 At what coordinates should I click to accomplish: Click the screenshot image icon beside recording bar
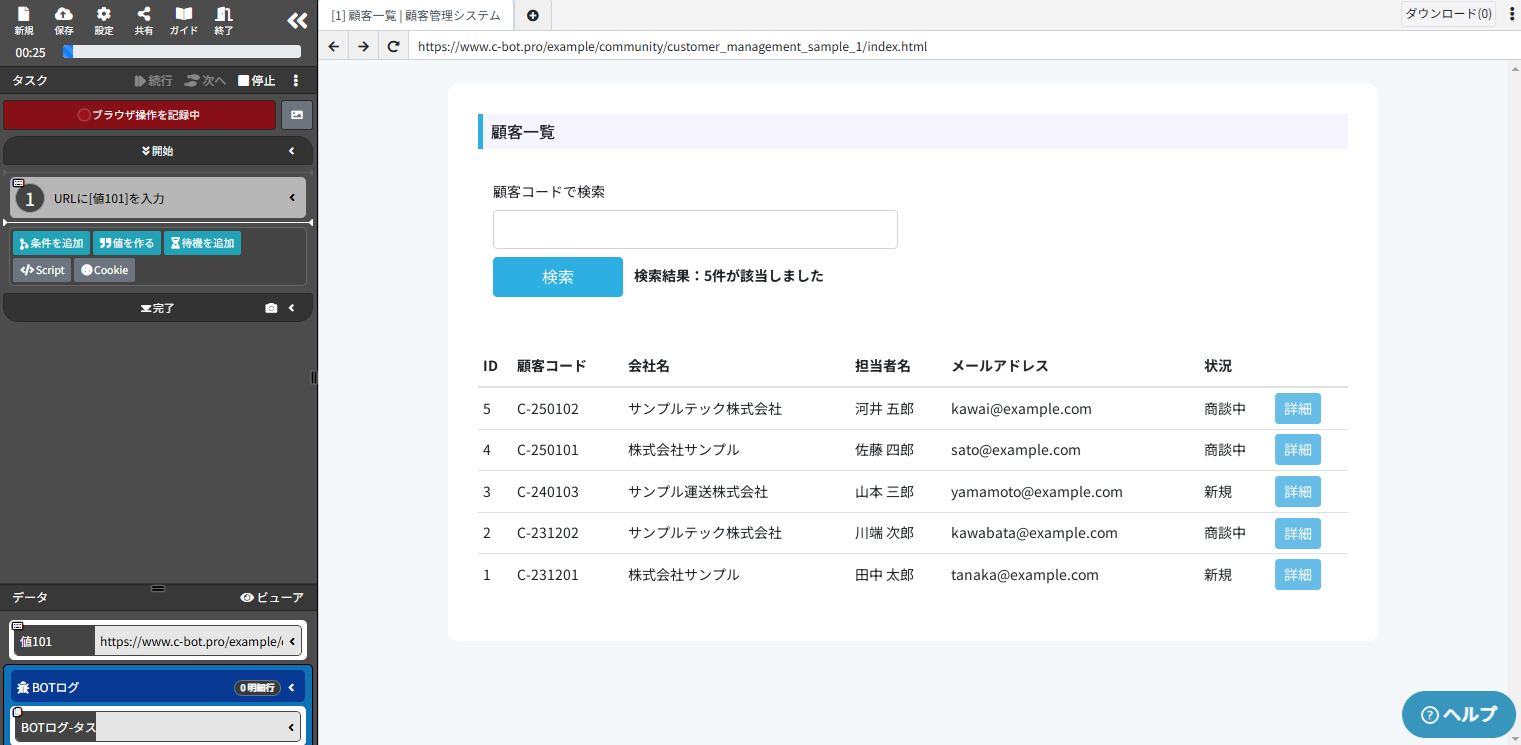(297, 115)
